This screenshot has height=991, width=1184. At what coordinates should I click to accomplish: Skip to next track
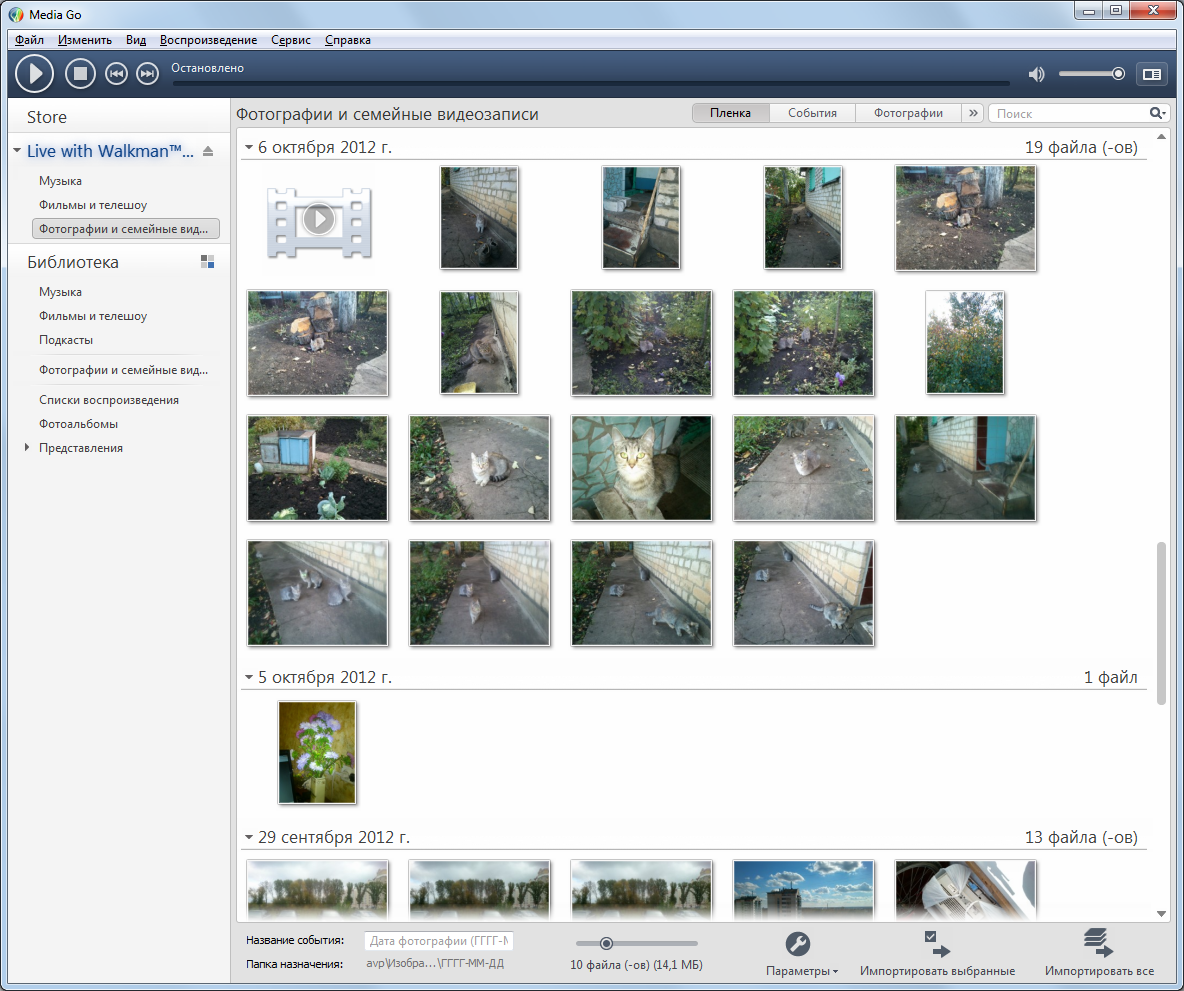coord(147,74)
